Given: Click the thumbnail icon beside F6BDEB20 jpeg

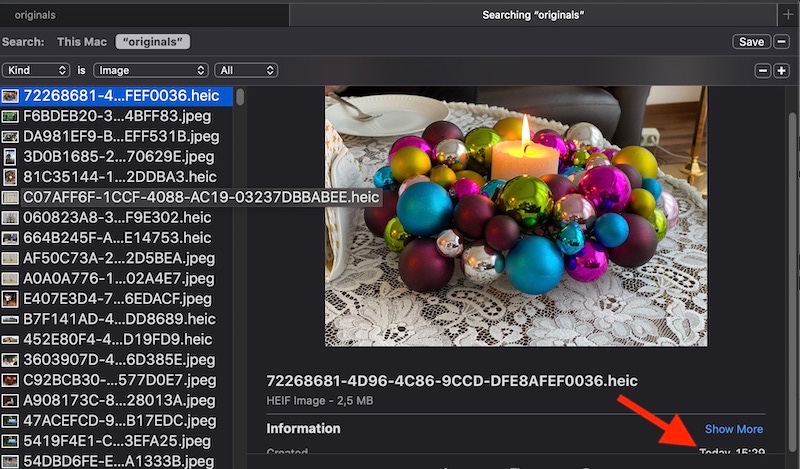Looking at the screenshot, I should (10, 116).
